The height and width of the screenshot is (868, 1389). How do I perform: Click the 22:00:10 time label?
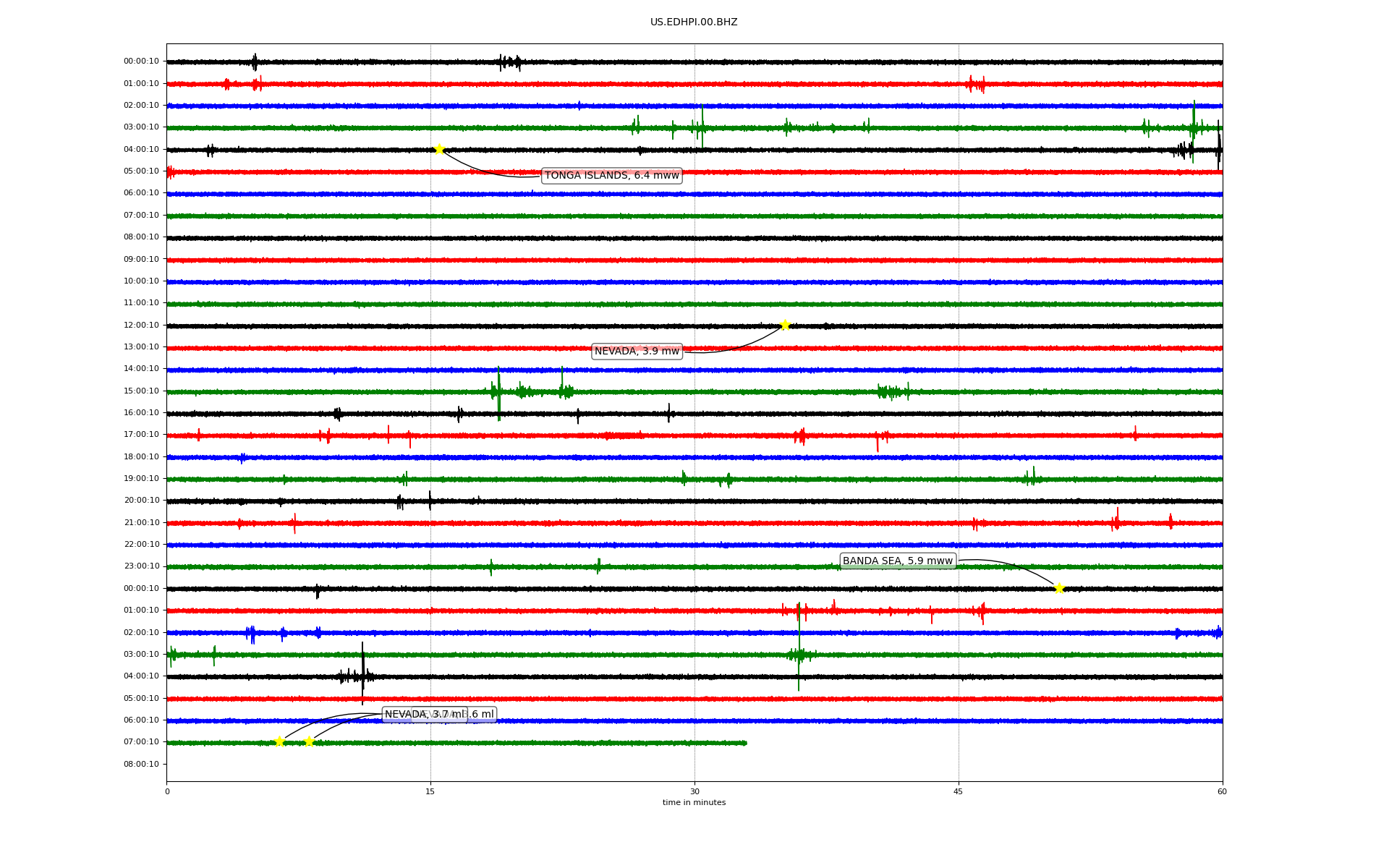click(x=141, y=545)
